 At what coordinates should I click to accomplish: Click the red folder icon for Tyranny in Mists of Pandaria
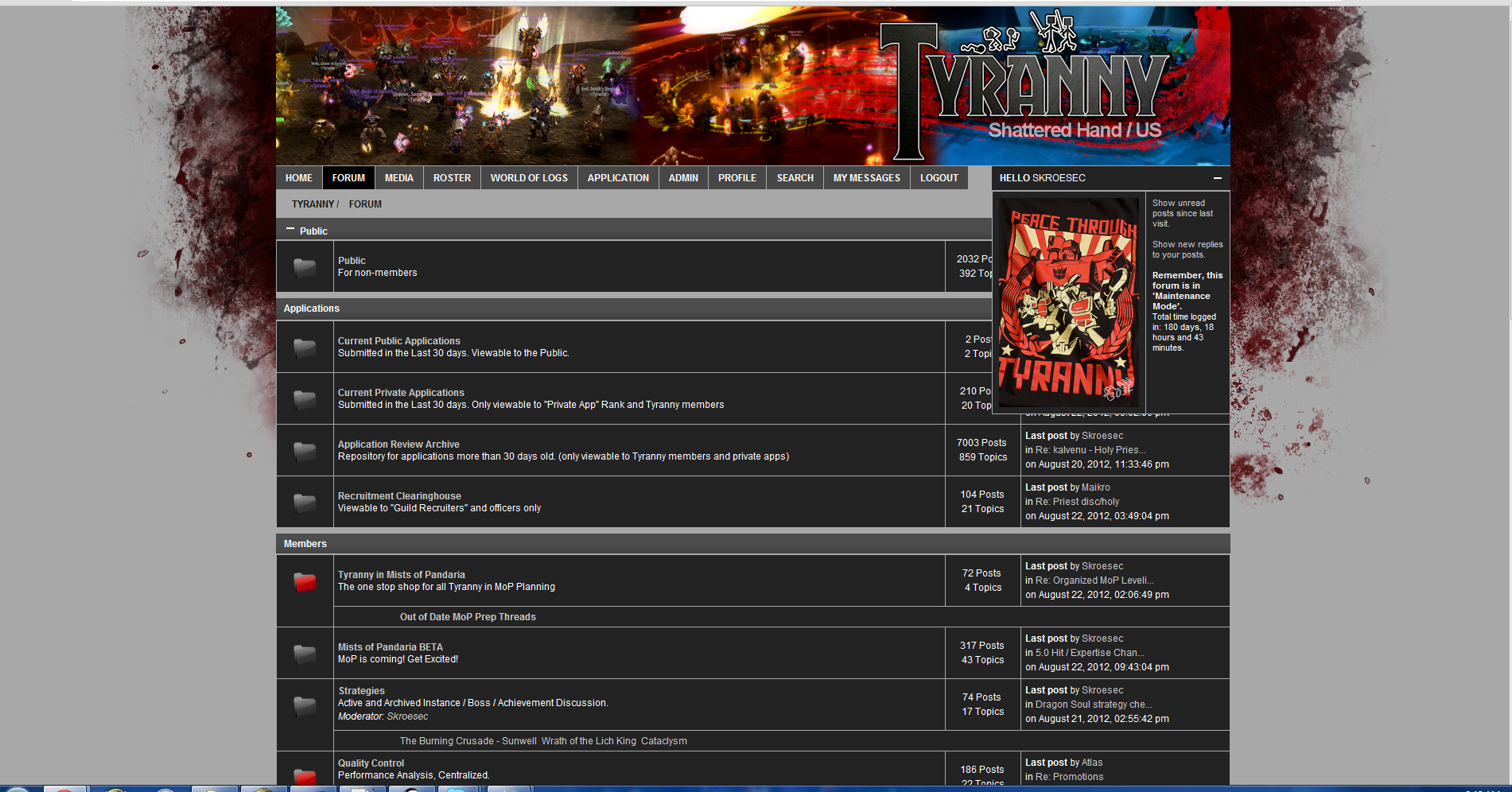coord(305,581)
